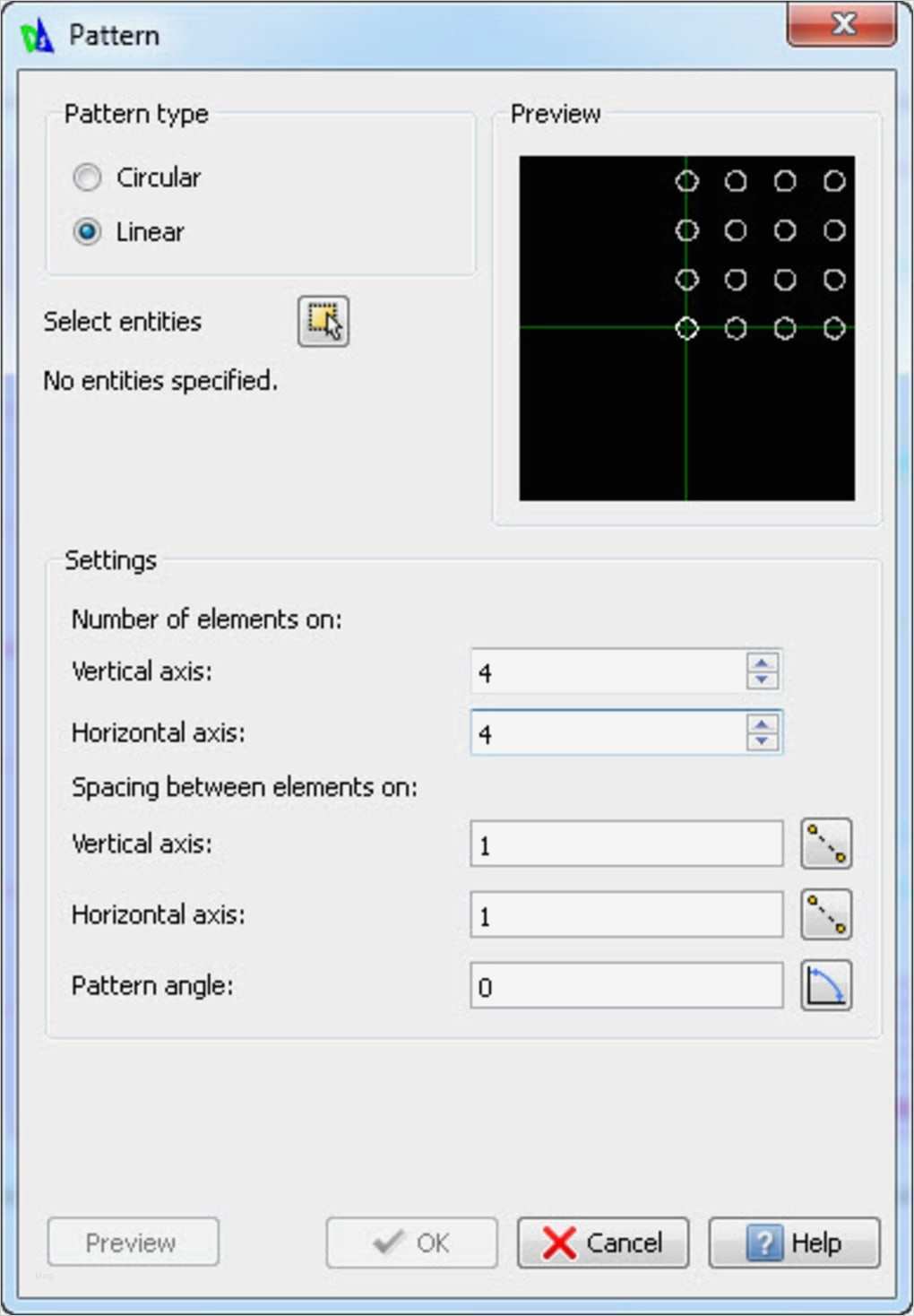Increase the Vertical axis element count
This screenshot has height=1316, width=914.
[x=762, y=662]
